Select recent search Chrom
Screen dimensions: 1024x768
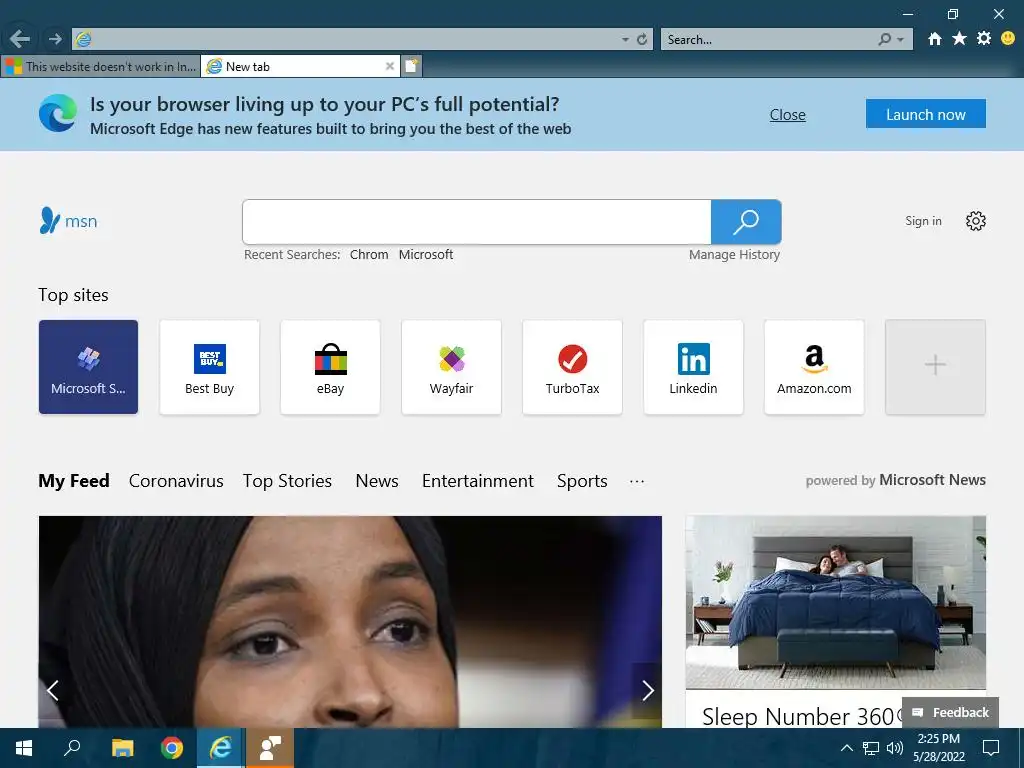click(369, 255)
